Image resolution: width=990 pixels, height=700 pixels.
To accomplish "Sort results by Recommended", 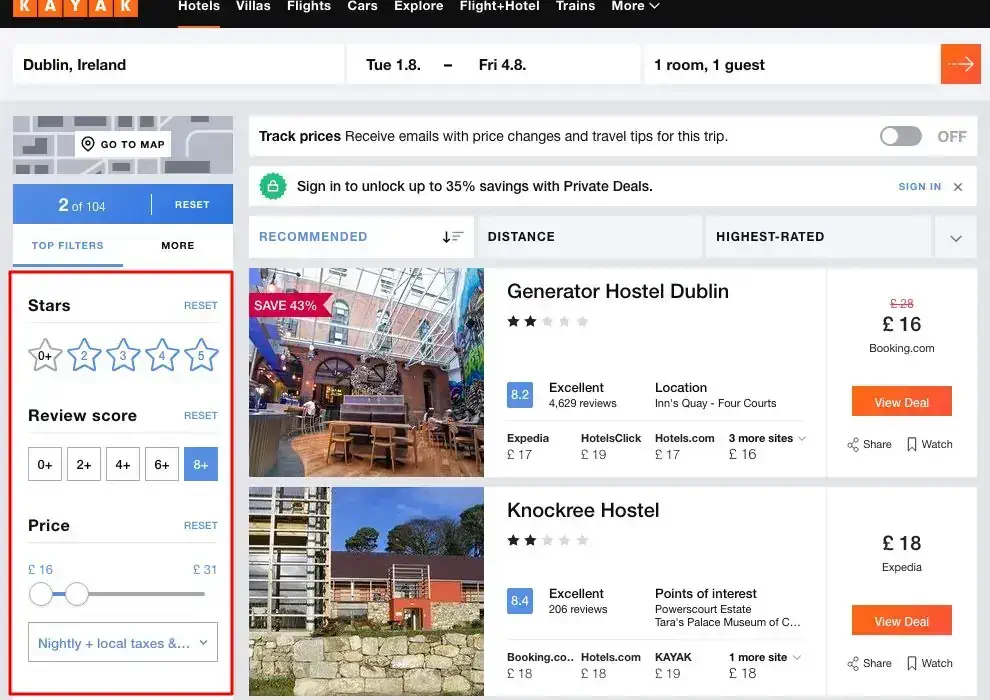I will coord(361,237).
